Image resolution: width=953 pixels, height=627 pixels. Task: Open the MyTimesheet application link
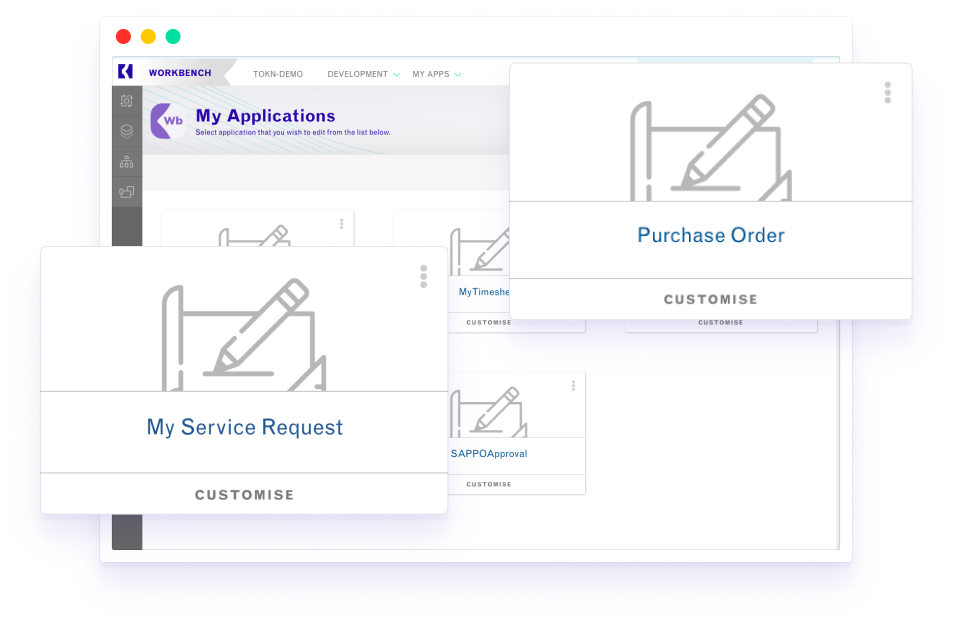[x=484, y=292]
